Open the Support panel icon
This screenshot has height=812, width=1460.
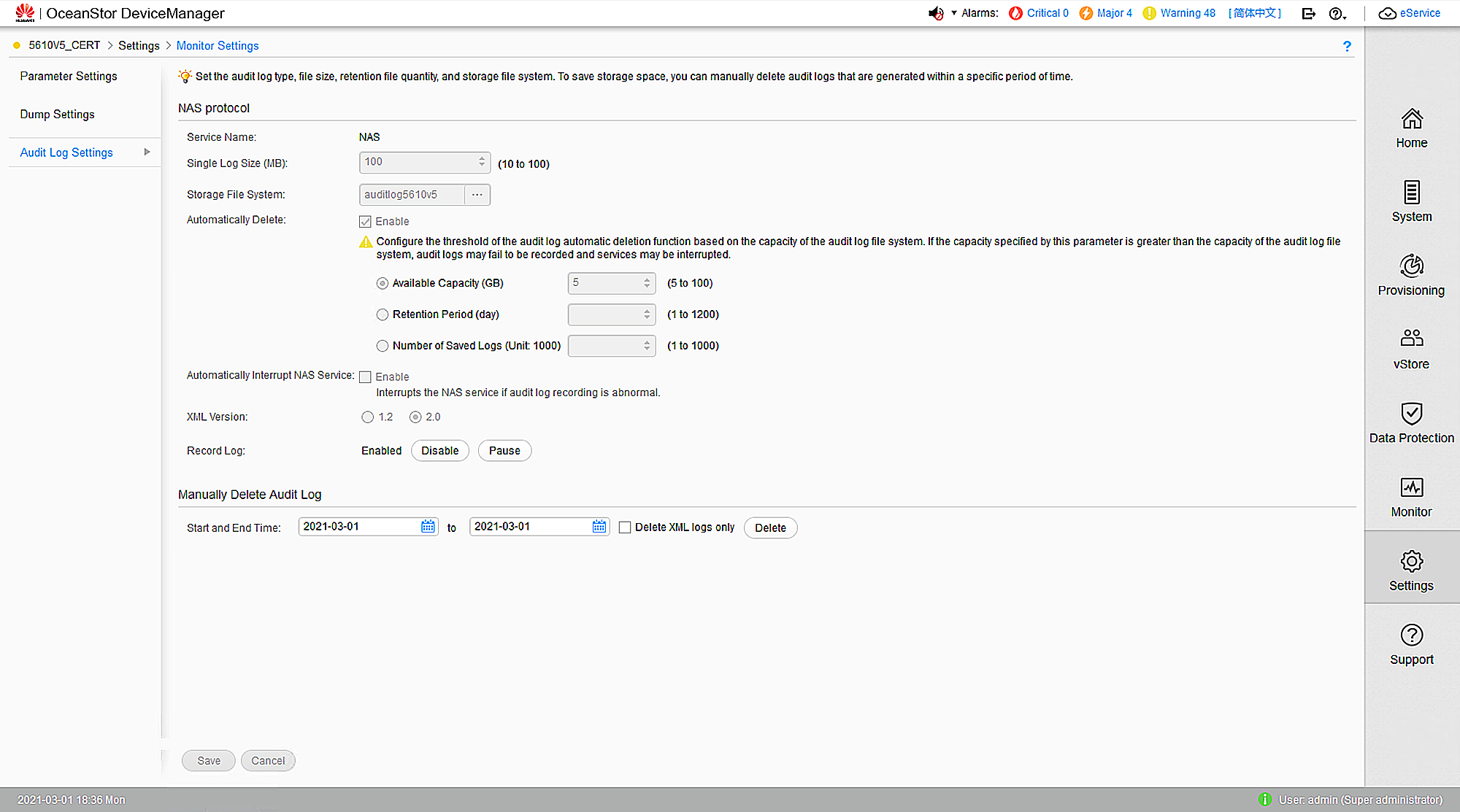pyautogui.click(x=1411, y=643)
